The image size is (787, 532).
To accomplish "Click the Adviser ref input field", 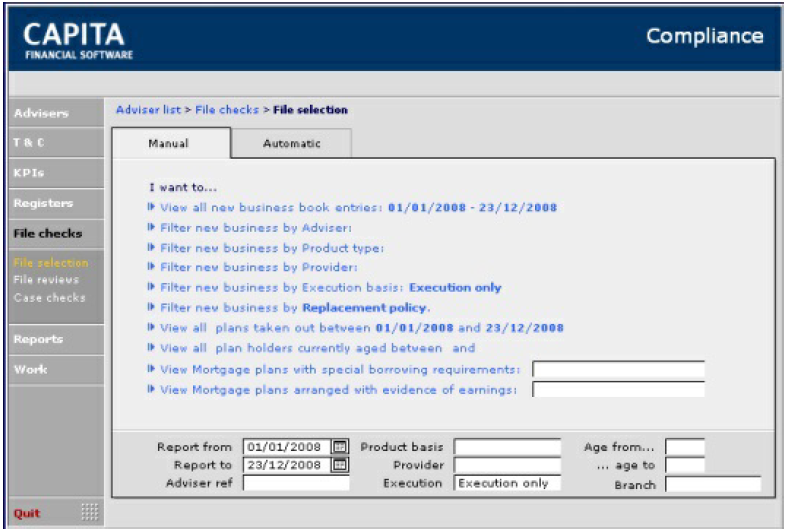I will pos(296,483).
